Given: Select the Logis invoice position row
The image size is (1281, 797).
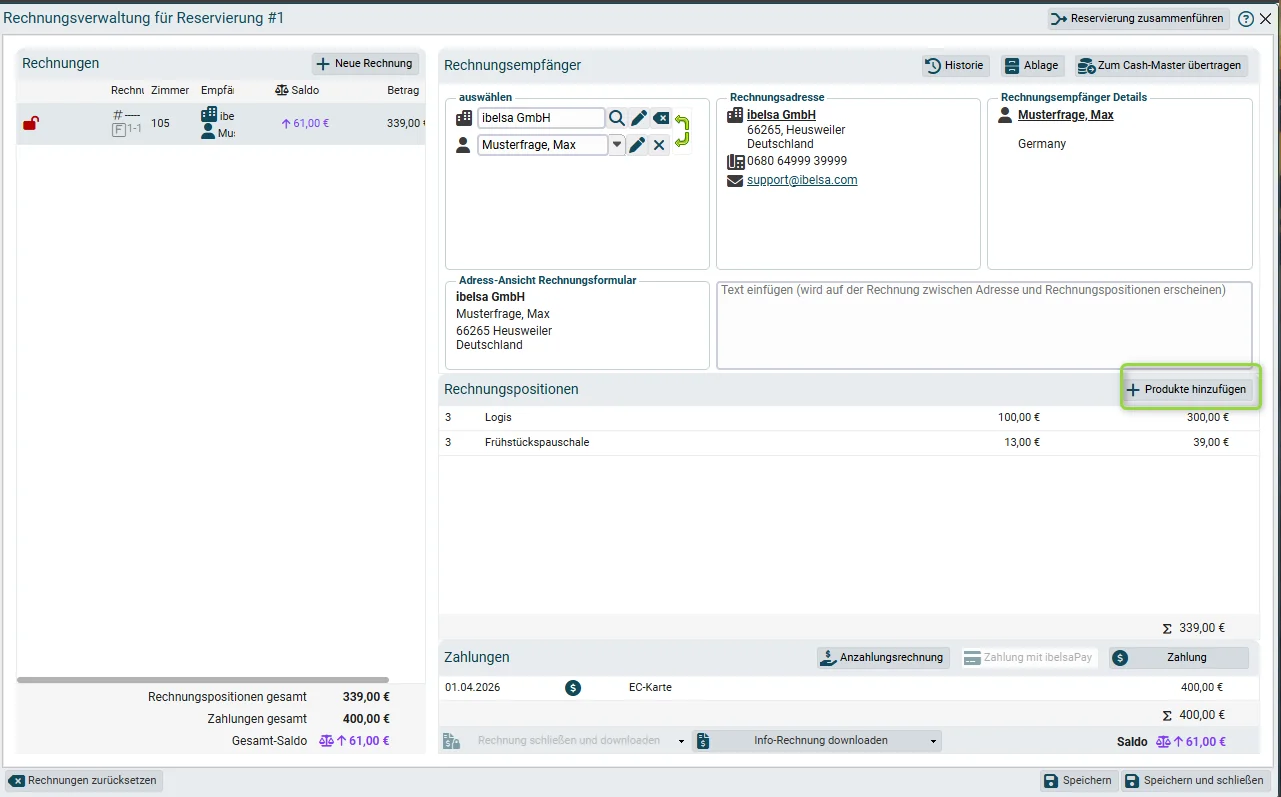Looking at the screenshot, I should [x=849, y=417].
